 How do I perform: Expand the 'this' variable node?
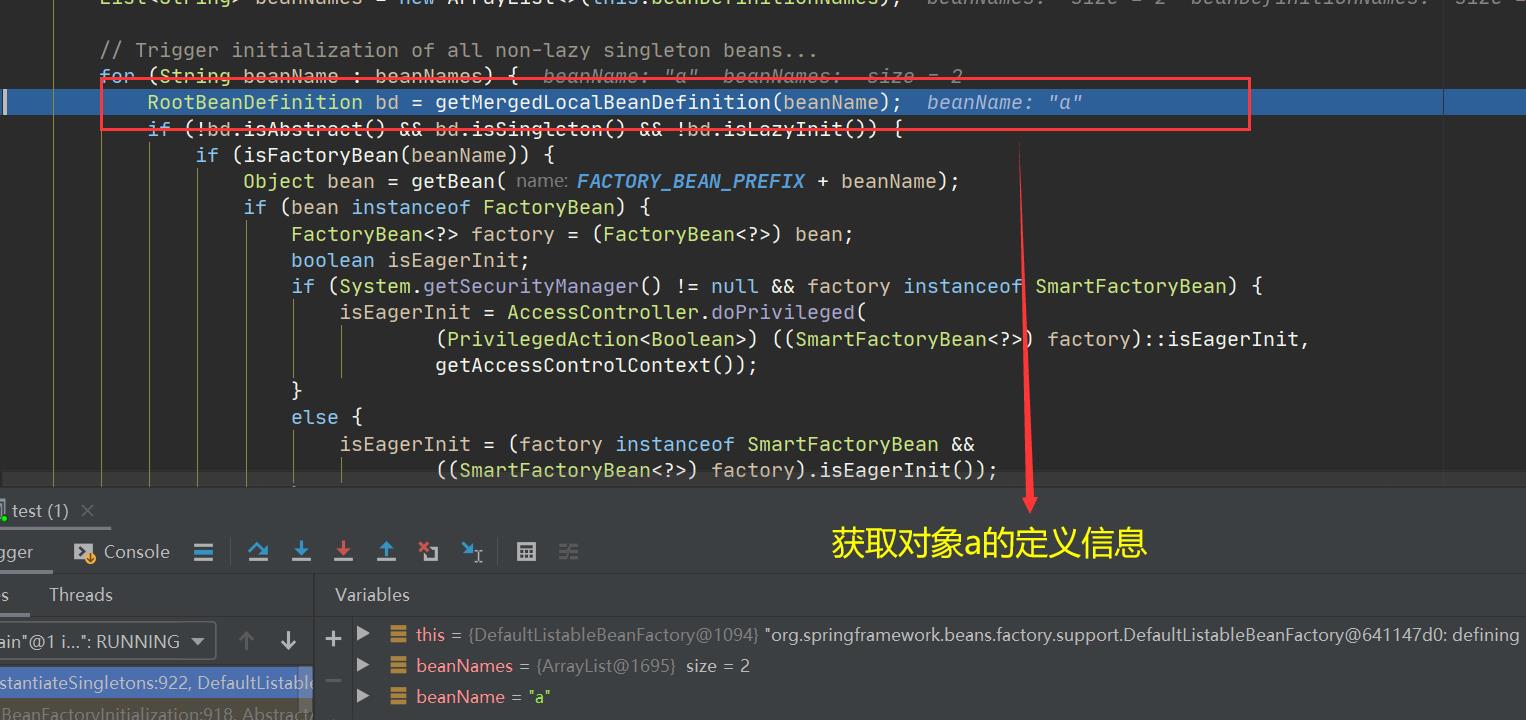[364, 634]
